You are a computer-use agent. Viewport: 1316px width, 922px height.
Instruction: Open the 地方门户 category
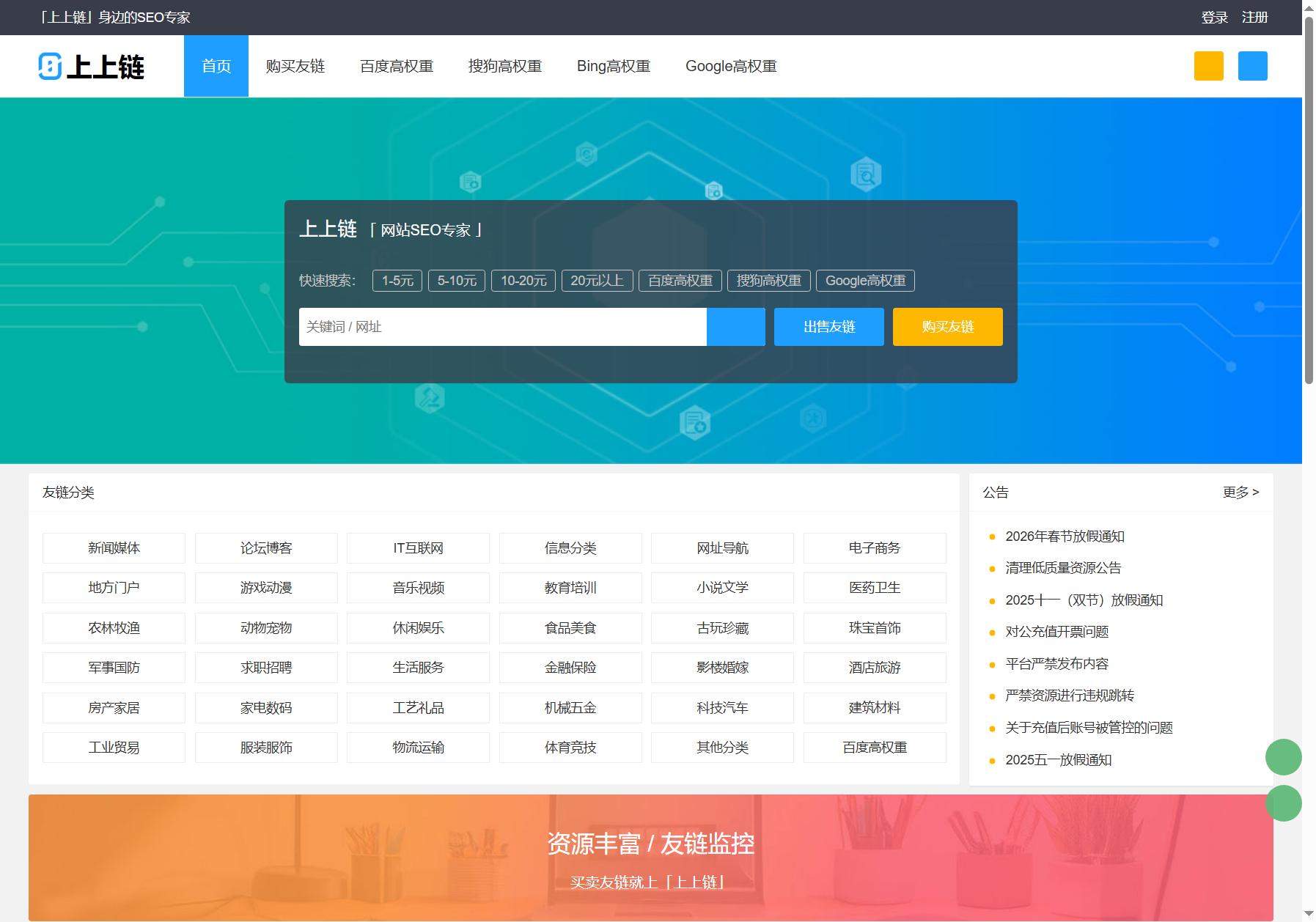coord(114,588)
